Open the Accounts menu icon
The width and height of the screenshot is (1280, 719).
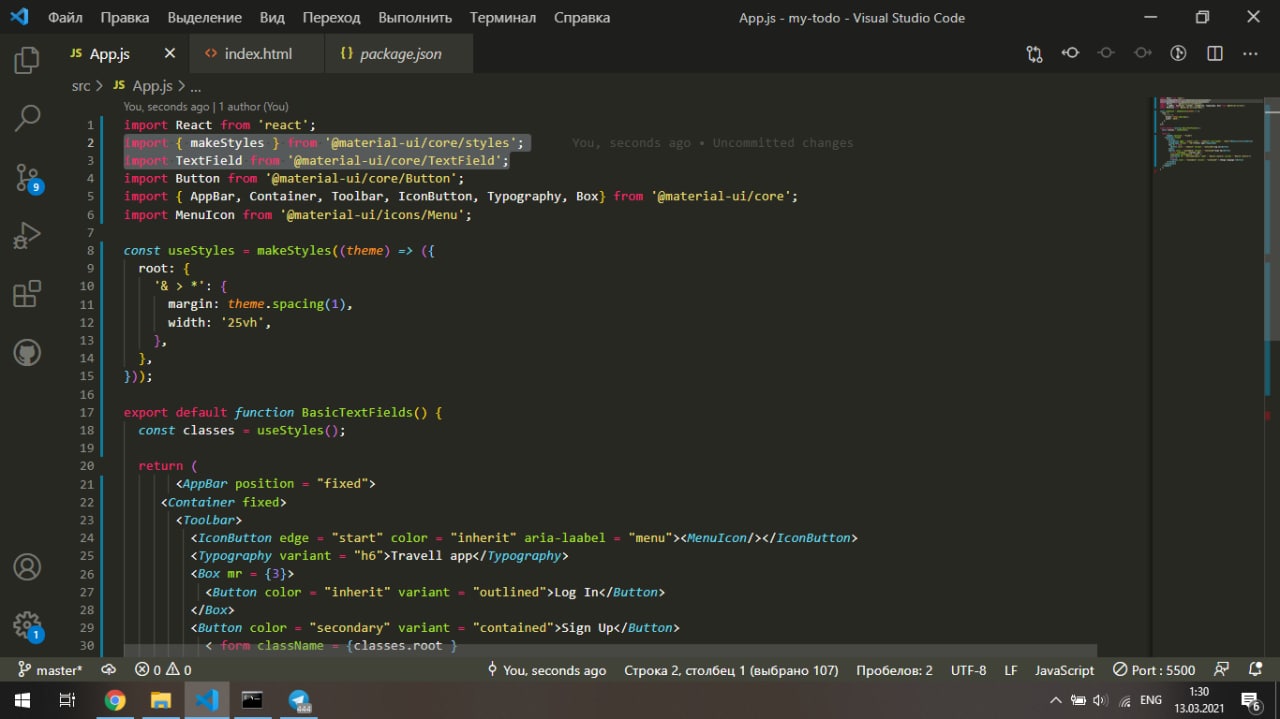click(x=27, y=567)
